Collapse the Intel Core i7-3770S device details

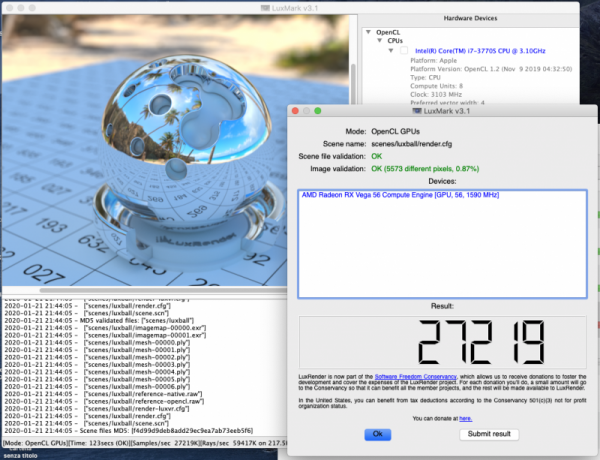[x=391, y=51]
